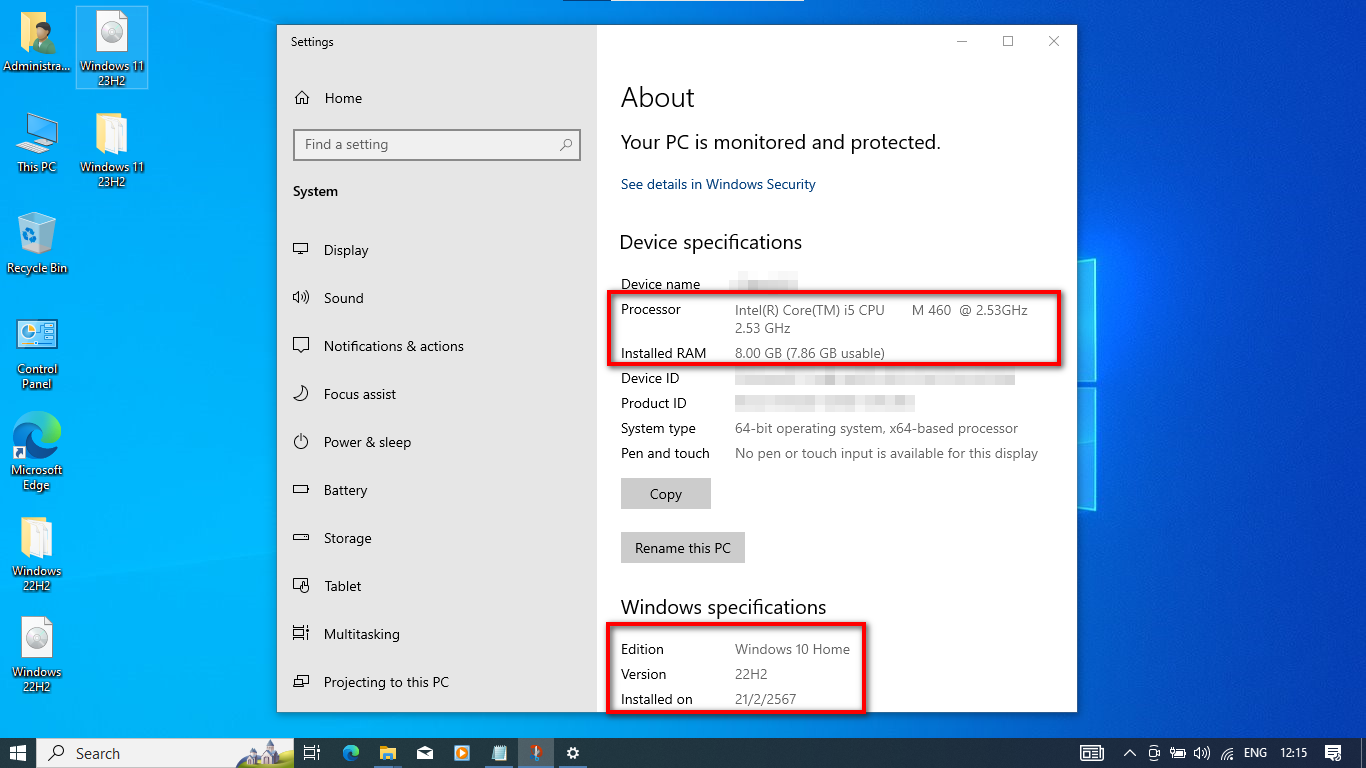Select the Windows 11 23H2 disc image icon
This screenshot has height=768, width=1366.
pos(112,48)
